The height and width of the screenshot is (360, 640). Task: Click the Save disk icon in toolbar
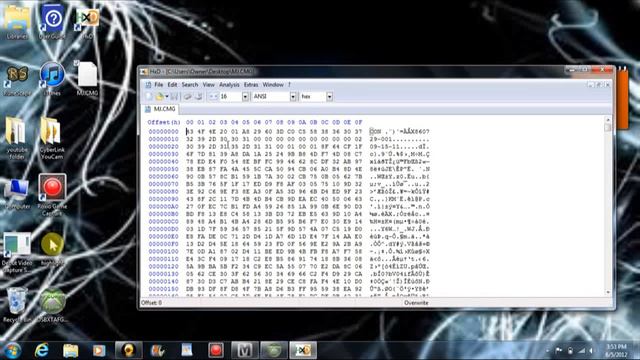click(174, 96)
